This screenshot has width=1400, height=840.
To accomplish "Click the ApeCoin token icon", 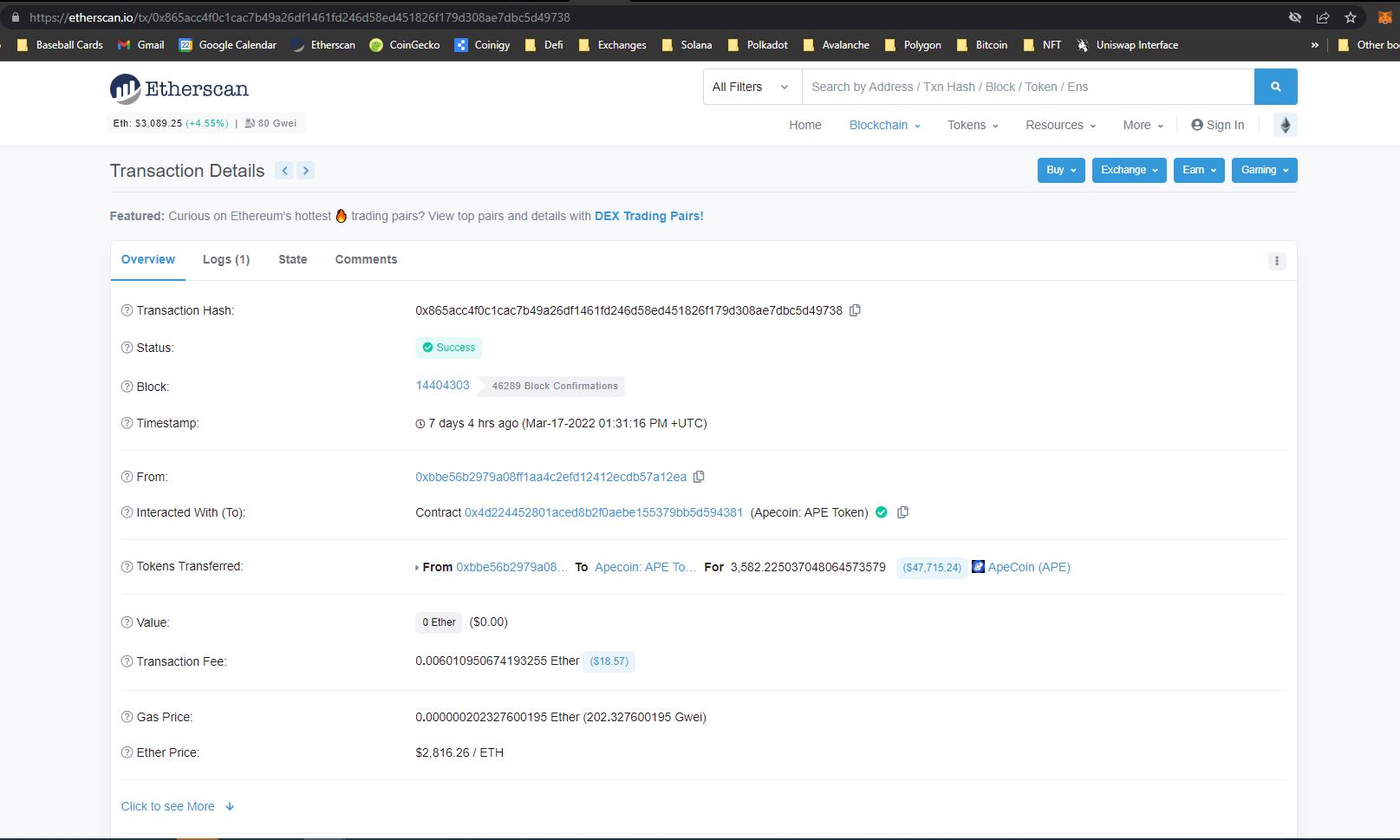I will 978,567.
